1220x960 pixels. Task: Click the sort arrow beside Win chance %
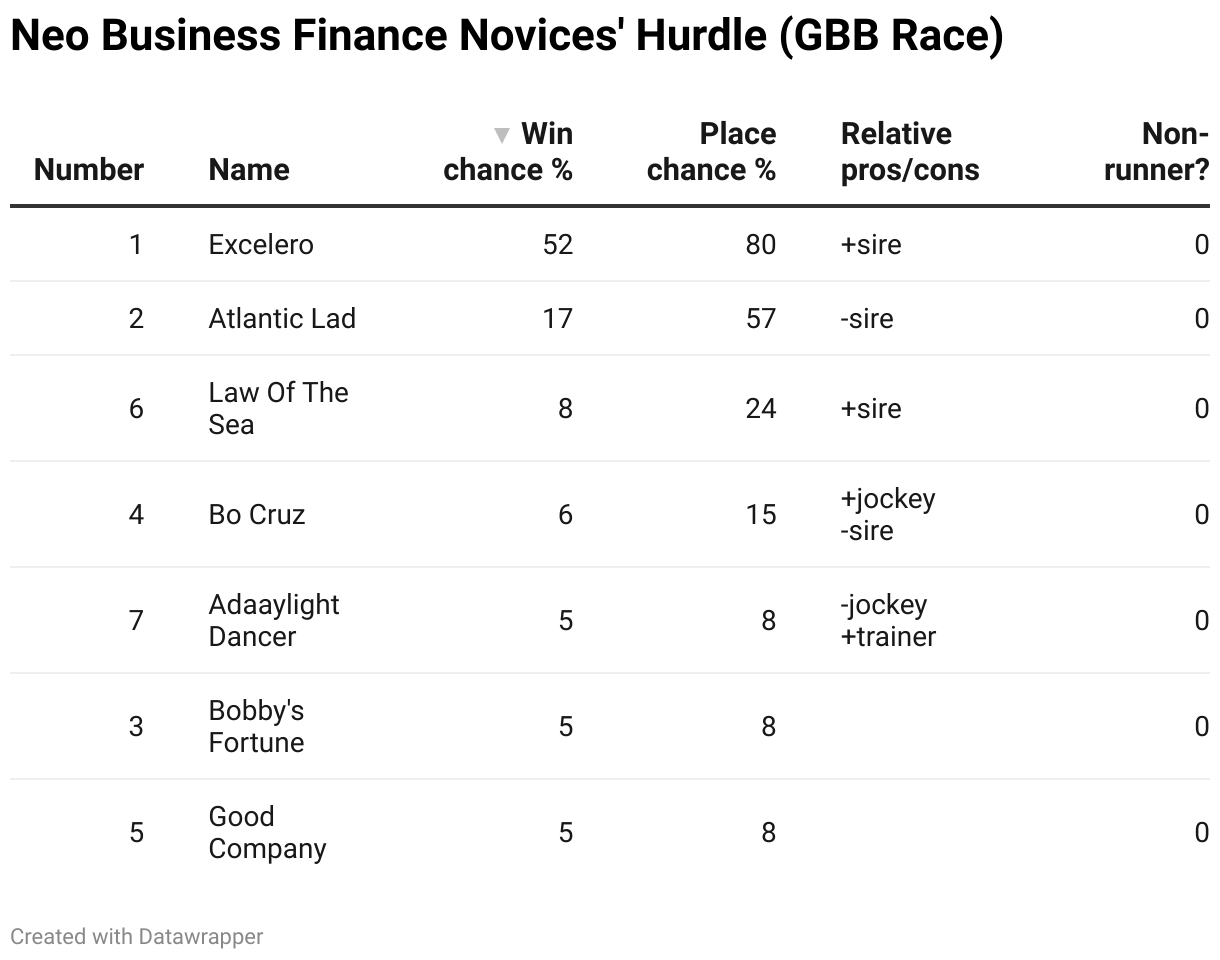click(x=502, y=135)
